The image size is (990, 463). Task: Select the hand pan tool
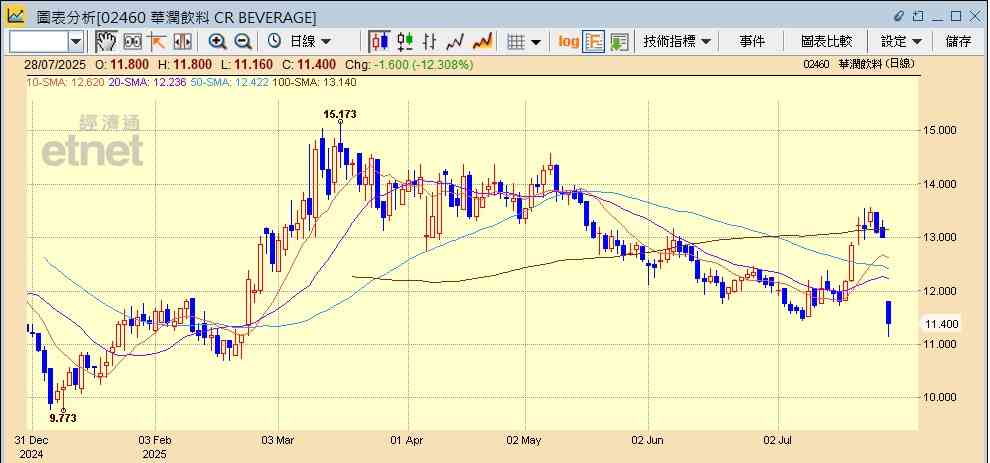107,42
